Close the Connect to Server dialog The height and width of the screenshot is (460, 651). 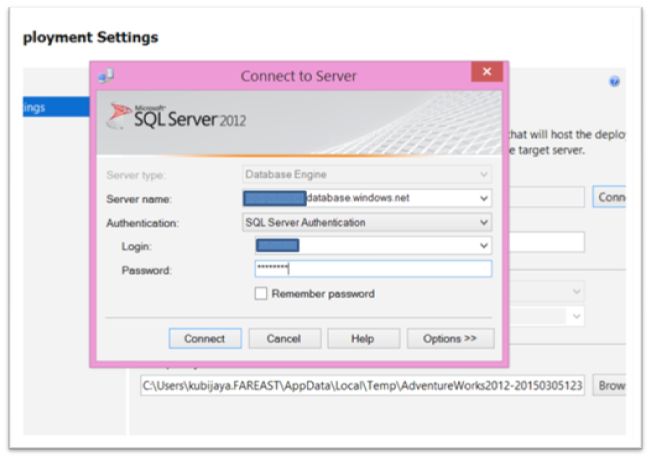coord(487,72)
